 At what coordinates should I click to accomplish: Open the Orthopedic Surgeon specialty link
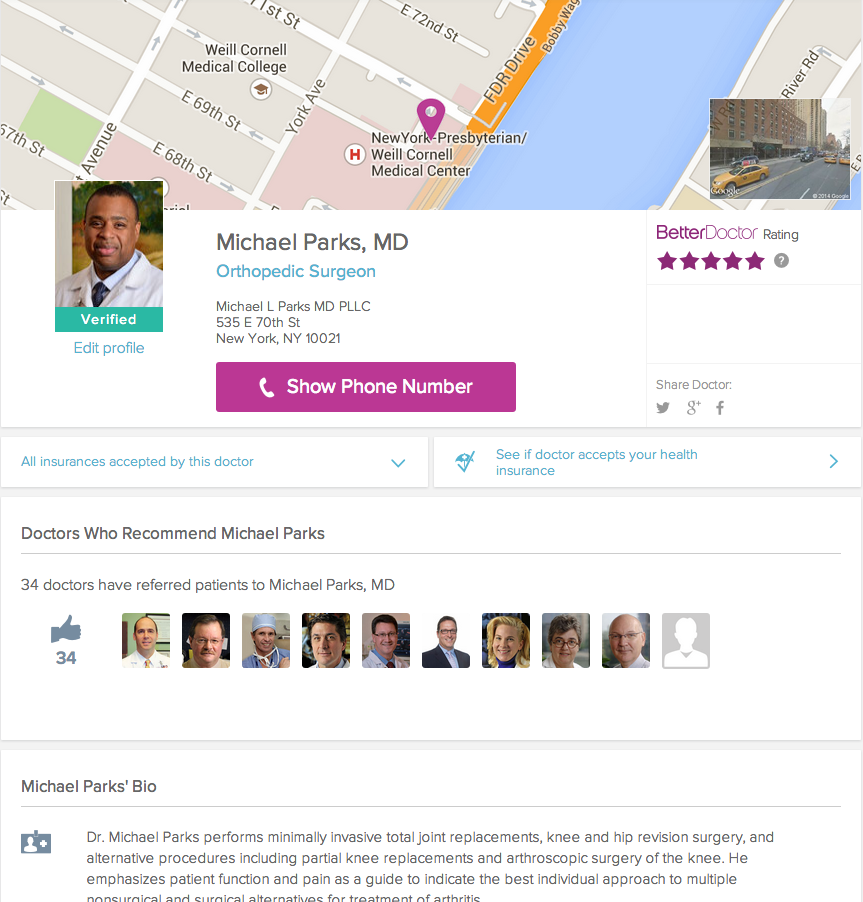click(296, 271)
